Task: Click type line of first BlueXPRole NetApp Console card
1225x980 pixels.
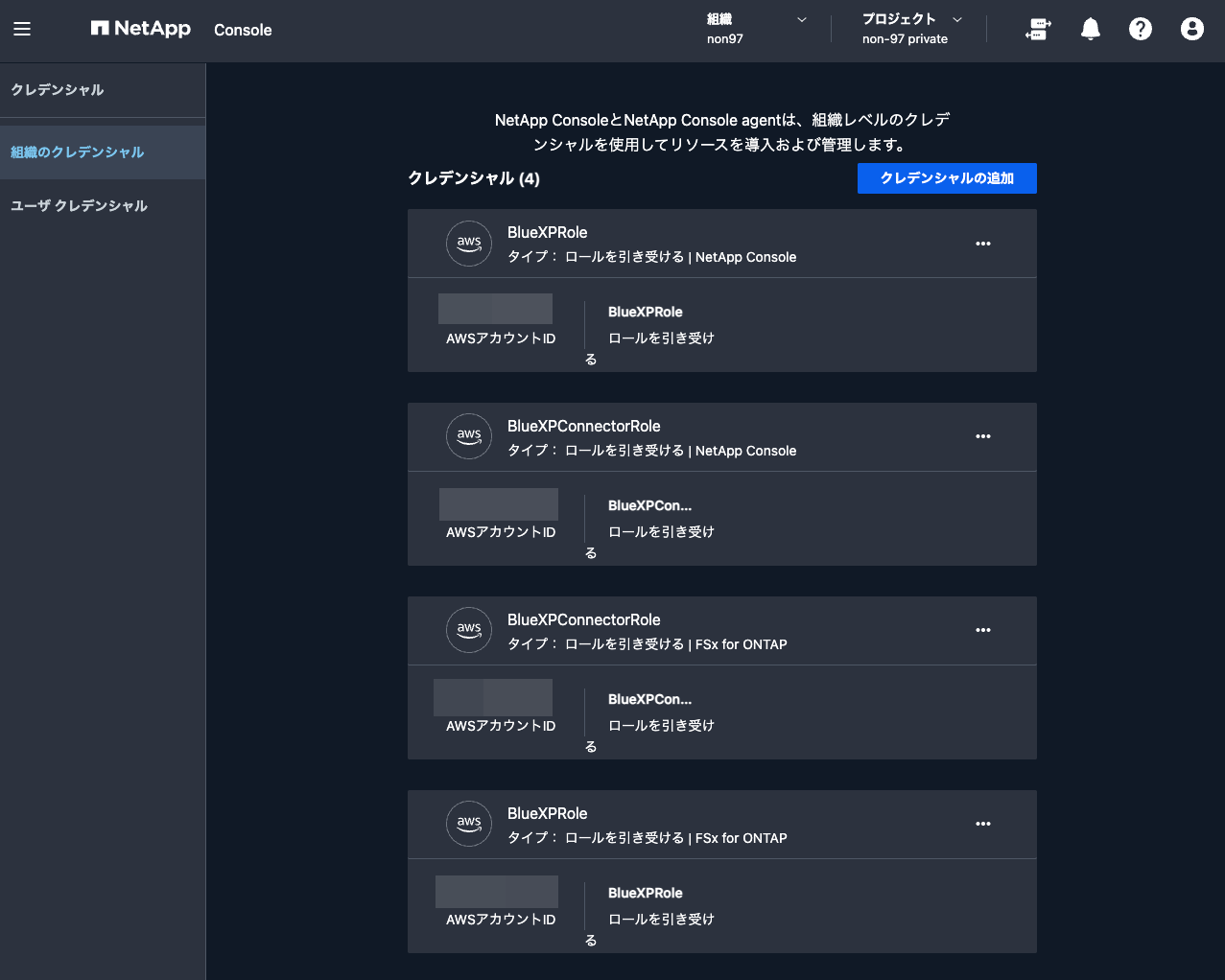Action: coord(651,257)
